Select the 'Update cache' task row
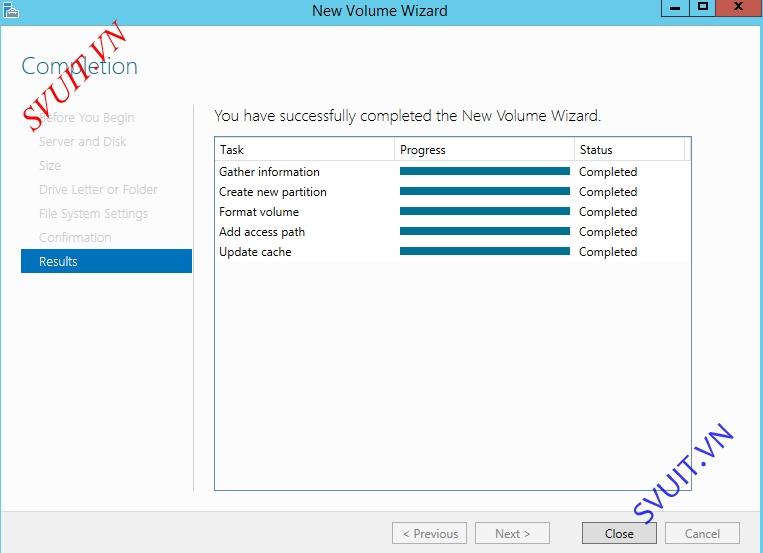This screenshot has width=763, height=553. click(x=453, y=251)
